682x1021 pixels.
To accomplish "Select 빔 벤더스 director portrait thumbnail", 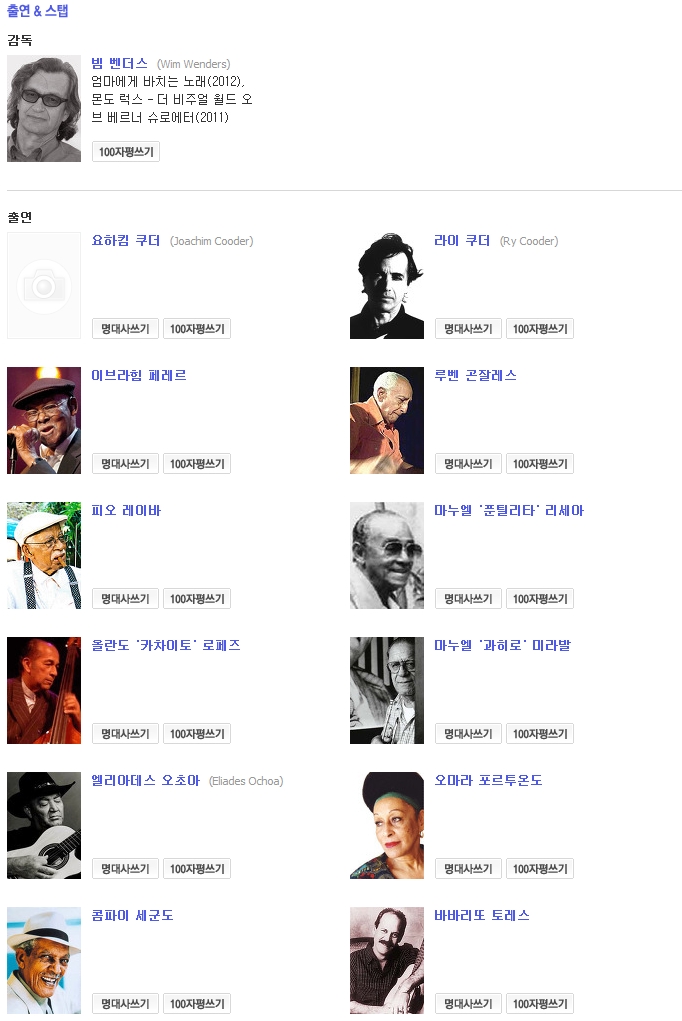I will pyautogui.click(x=44, y=108).
